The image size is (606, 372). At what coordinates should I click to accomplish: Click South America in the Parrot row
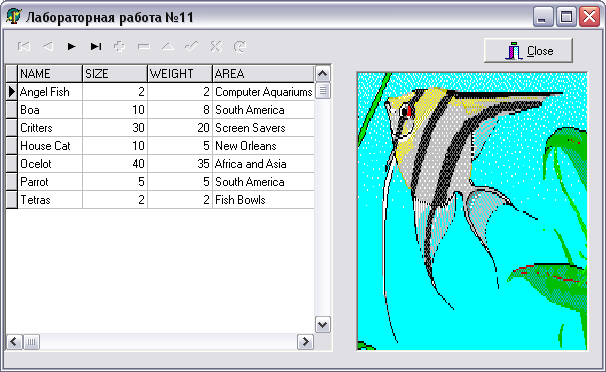pyautogui.click(x=263, y=182)
